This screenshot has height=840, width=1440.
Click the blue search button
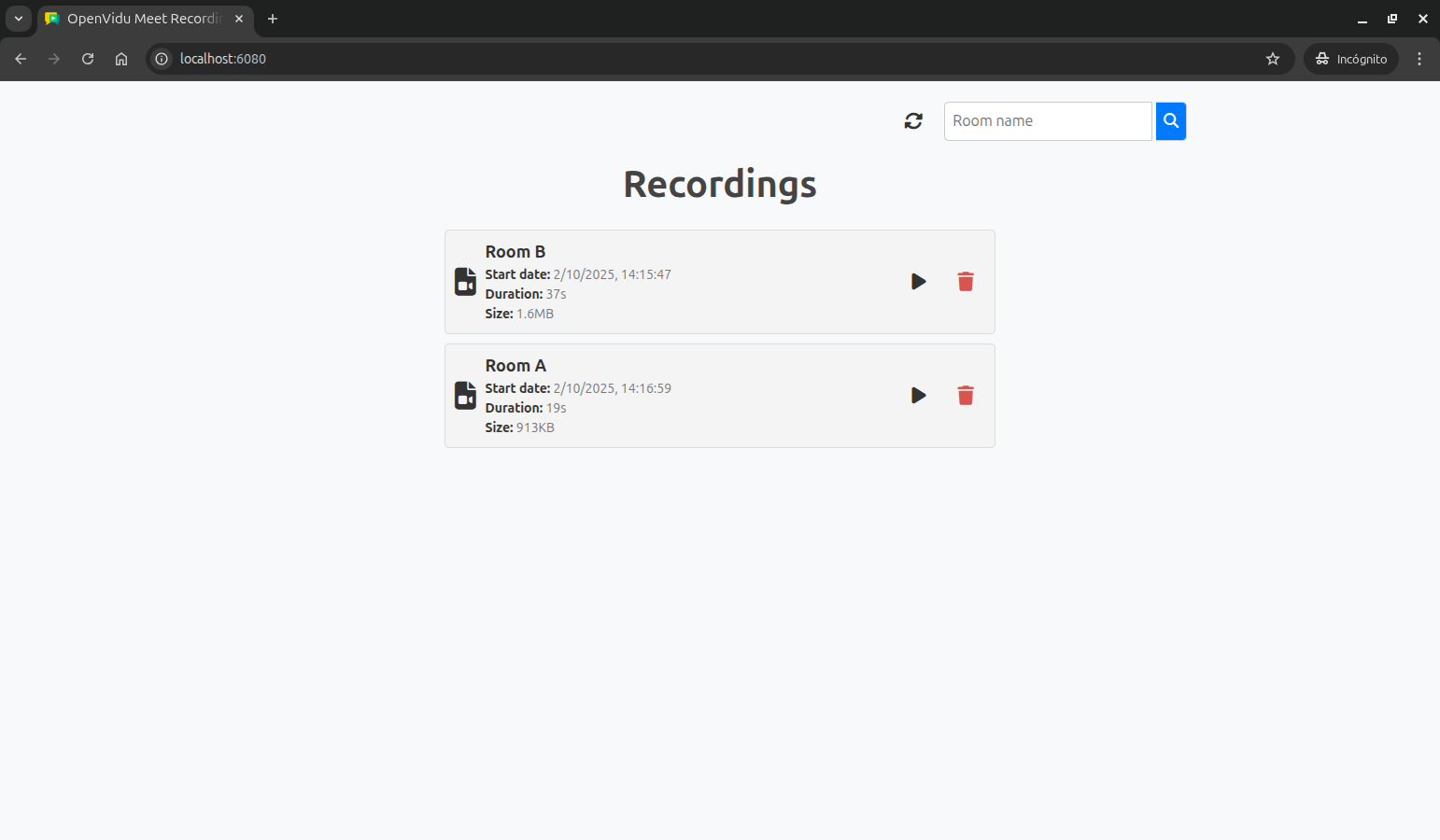[1170, 121]
